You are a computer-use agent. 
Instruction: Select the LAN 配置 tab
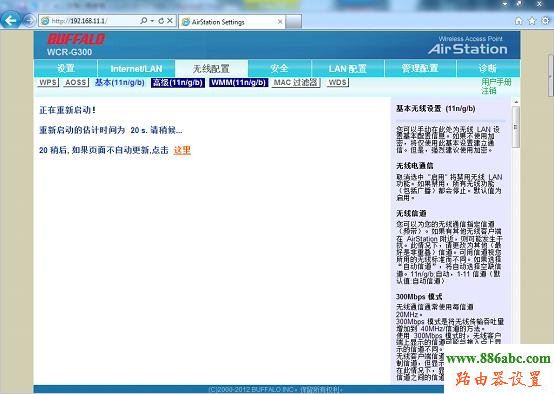[348, 69]
